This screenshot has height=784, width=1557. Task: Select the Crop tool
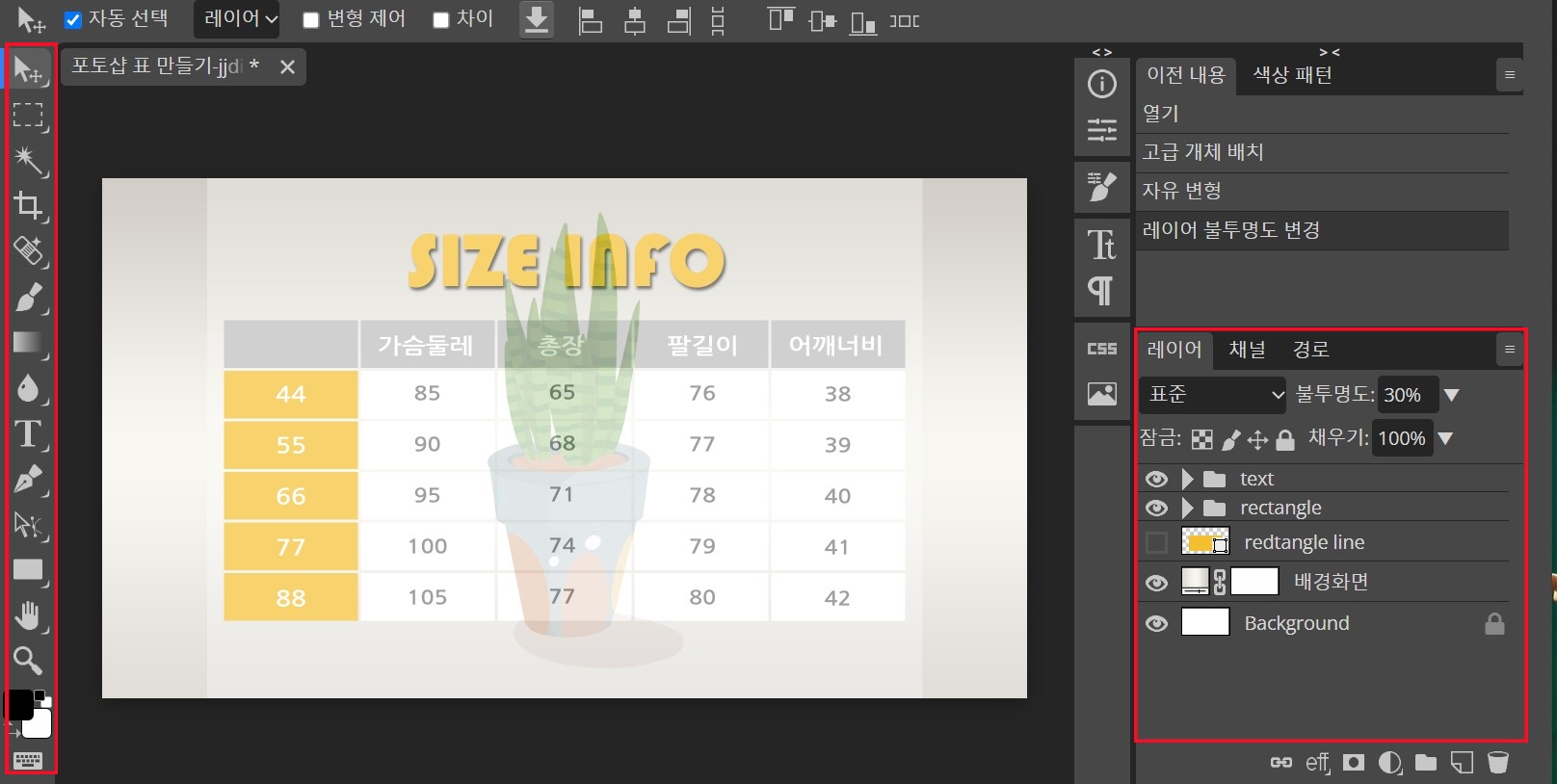[28, 205]
